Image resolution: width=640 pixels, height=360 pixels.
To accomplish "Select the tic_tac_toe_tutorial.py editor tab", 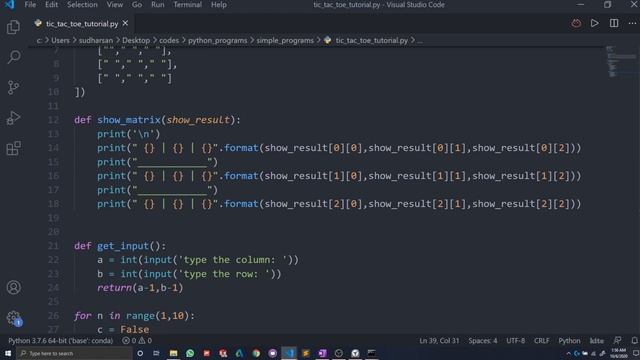I will click(x=82, y=24).
